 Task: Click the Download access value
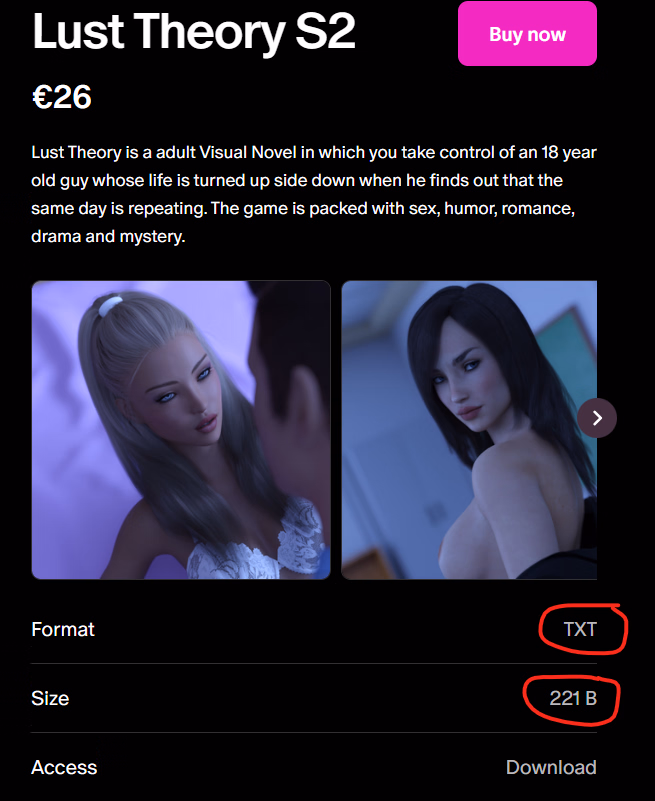(551, 767)
